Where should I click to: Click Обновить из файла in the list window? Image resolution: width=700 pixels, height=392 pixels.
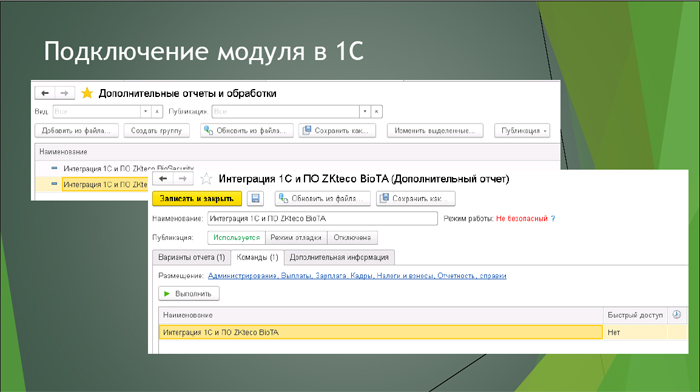(x=246, y=131)
